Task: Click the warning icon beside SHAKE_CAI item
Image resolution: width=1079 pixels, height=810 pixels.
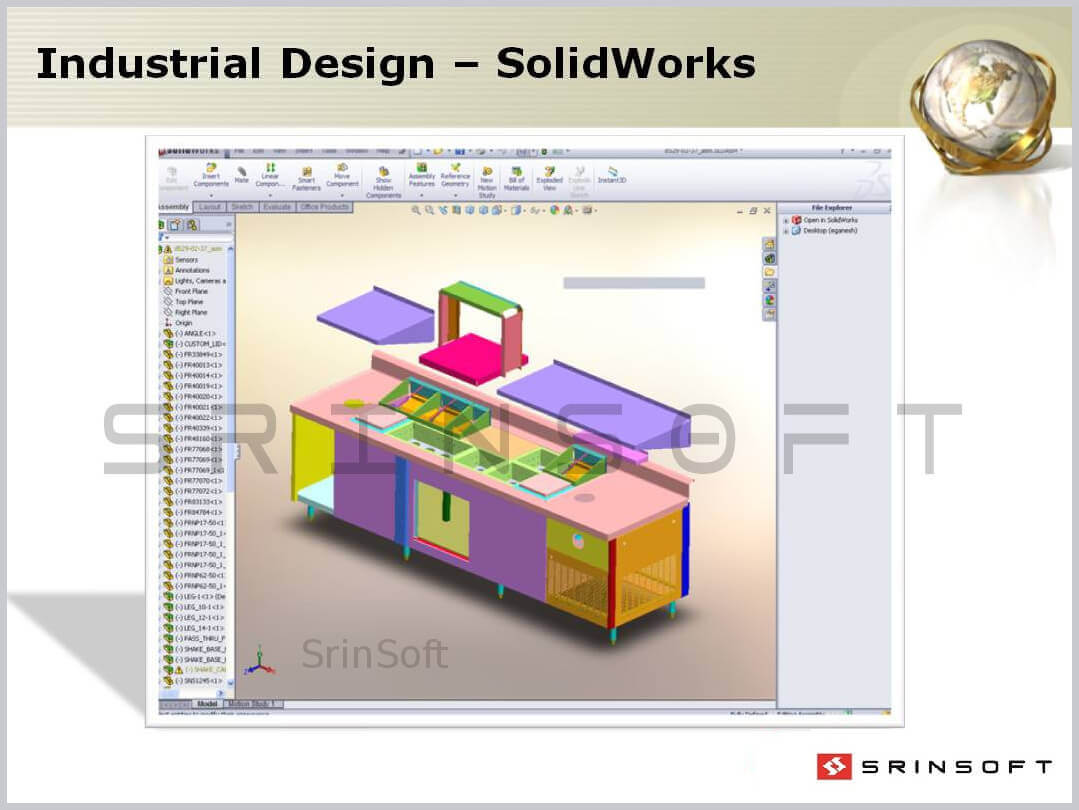Action: 178,670
